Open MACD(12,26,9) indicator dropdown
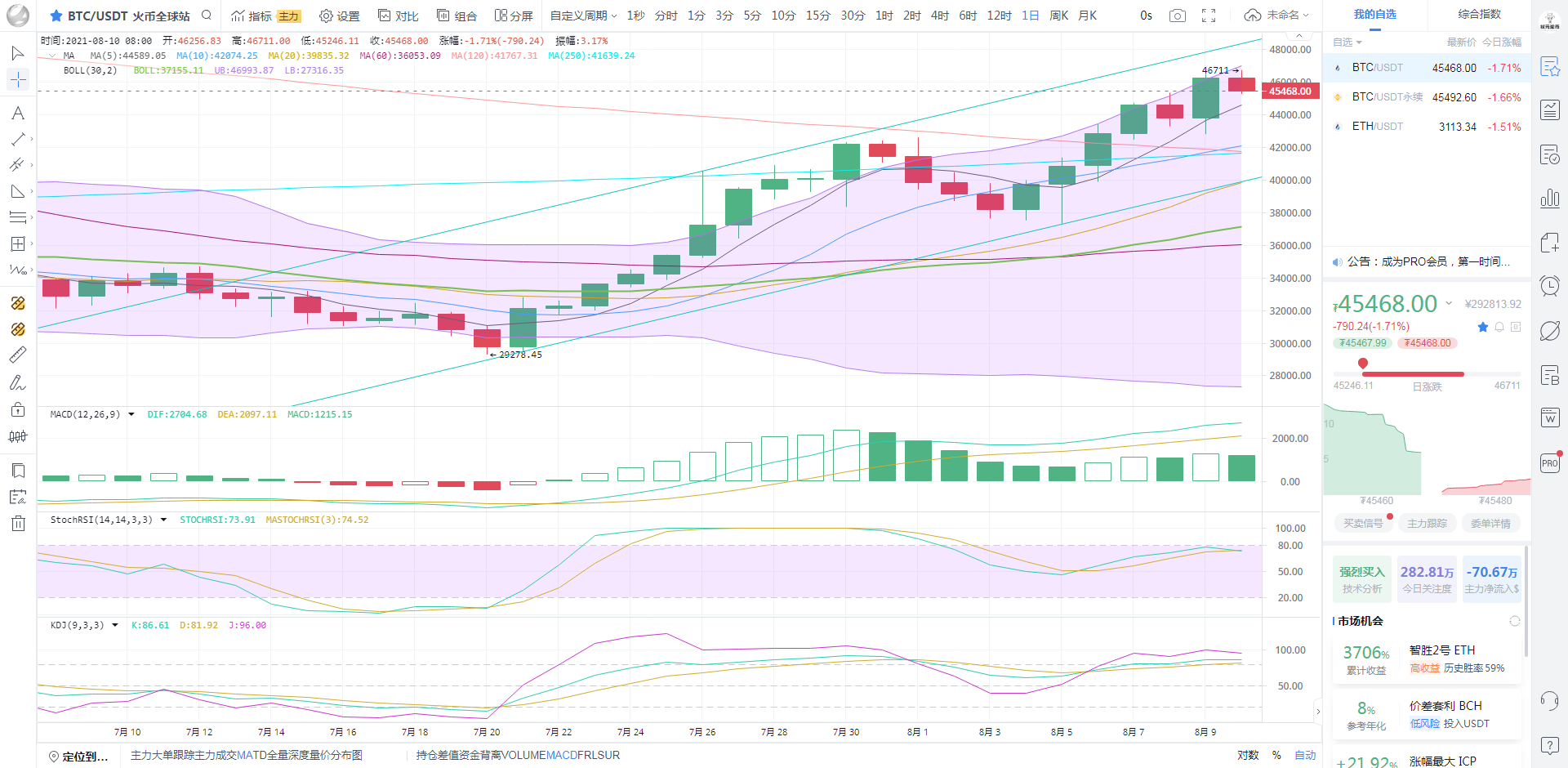This screenshot has width=1568, height=768. (131, 414)
